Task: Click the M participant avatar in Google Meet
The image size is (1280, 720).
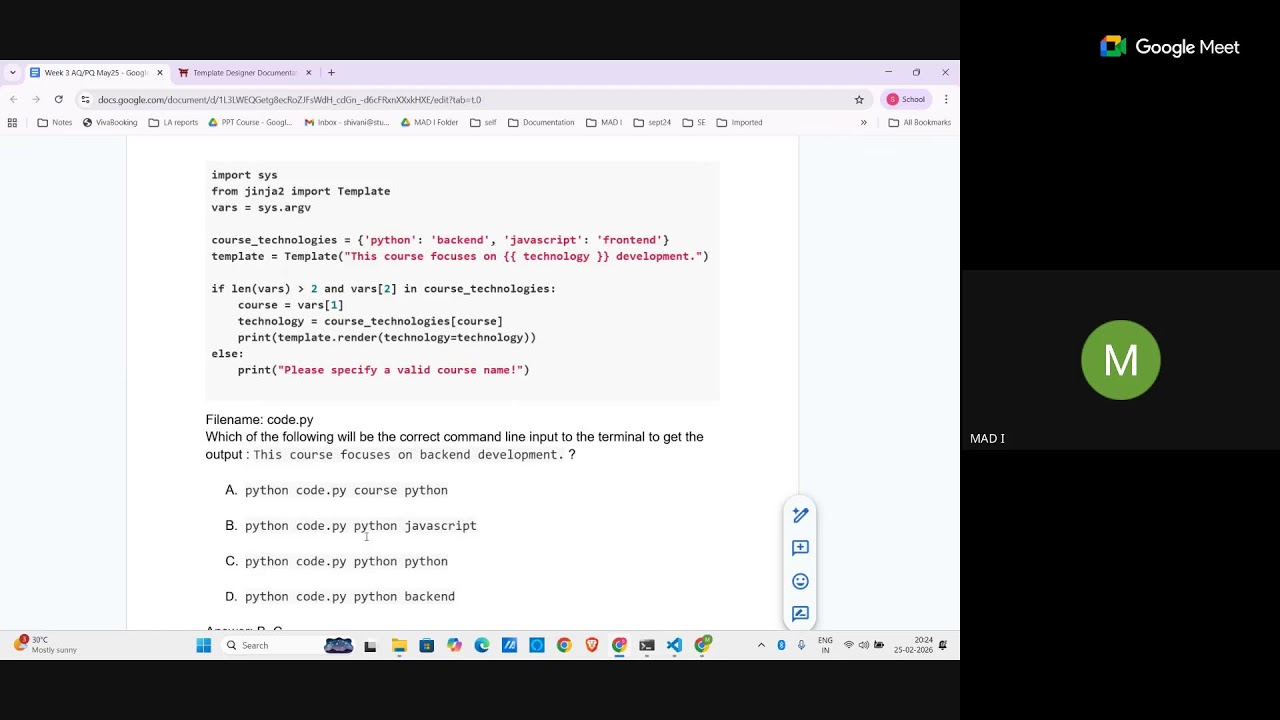Action: [x=1121, y=360]
